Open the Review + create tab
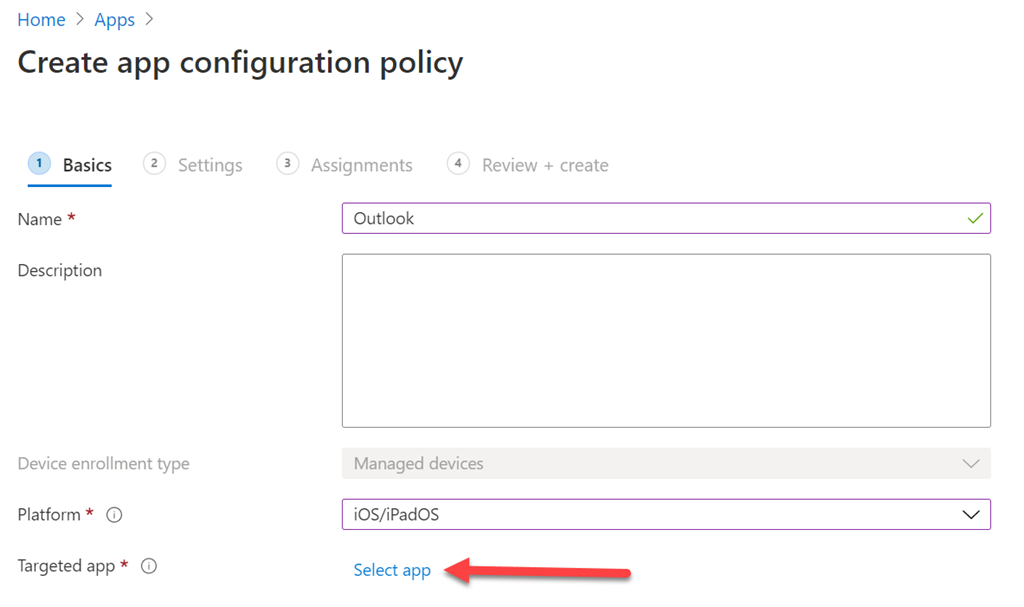This screenshot has width=1024, height=607. pyautogui.click(x=545, y=165)
